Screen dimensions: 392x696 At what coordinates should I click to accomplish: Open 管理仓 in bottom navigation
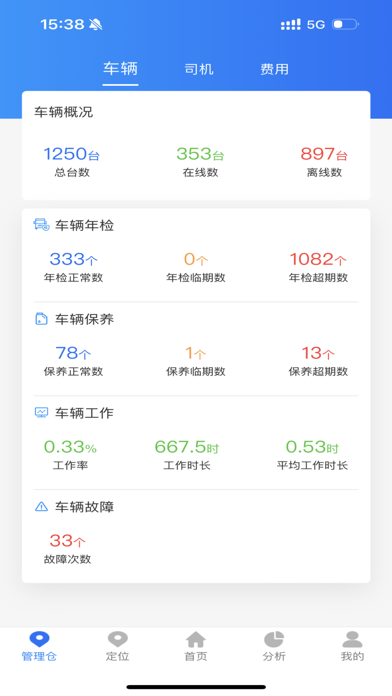pos(40,647)
